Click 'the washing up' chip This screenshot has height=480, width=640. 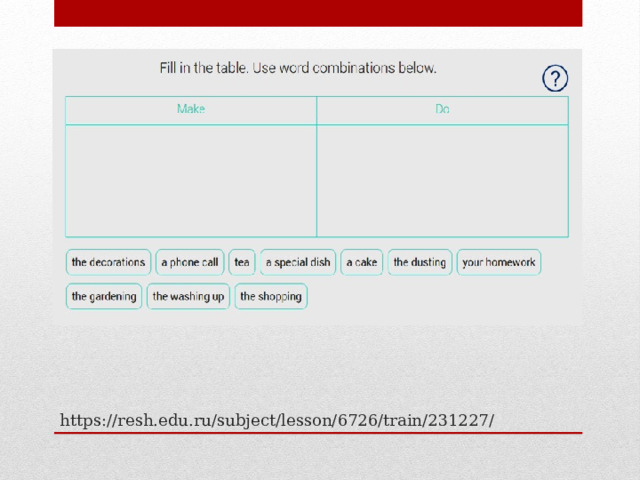(188, 296)
